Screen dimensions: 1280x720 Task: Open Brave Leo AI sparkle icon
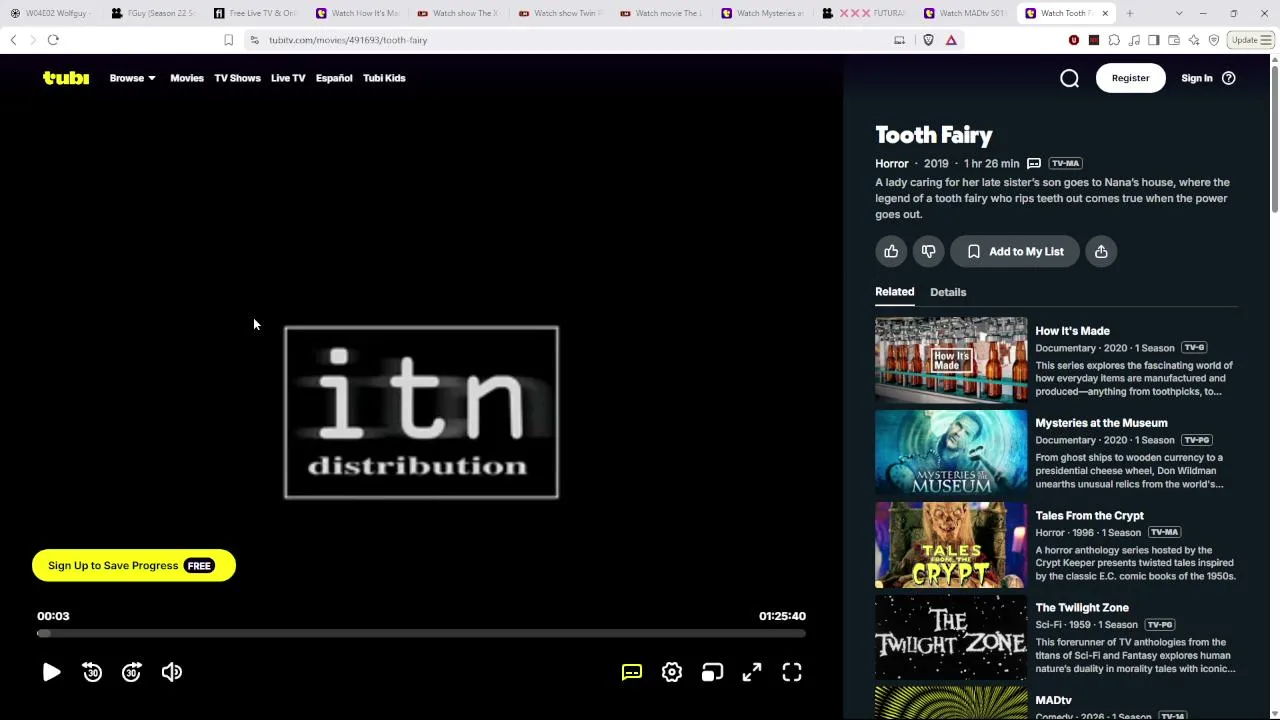tap(1194, 40)
